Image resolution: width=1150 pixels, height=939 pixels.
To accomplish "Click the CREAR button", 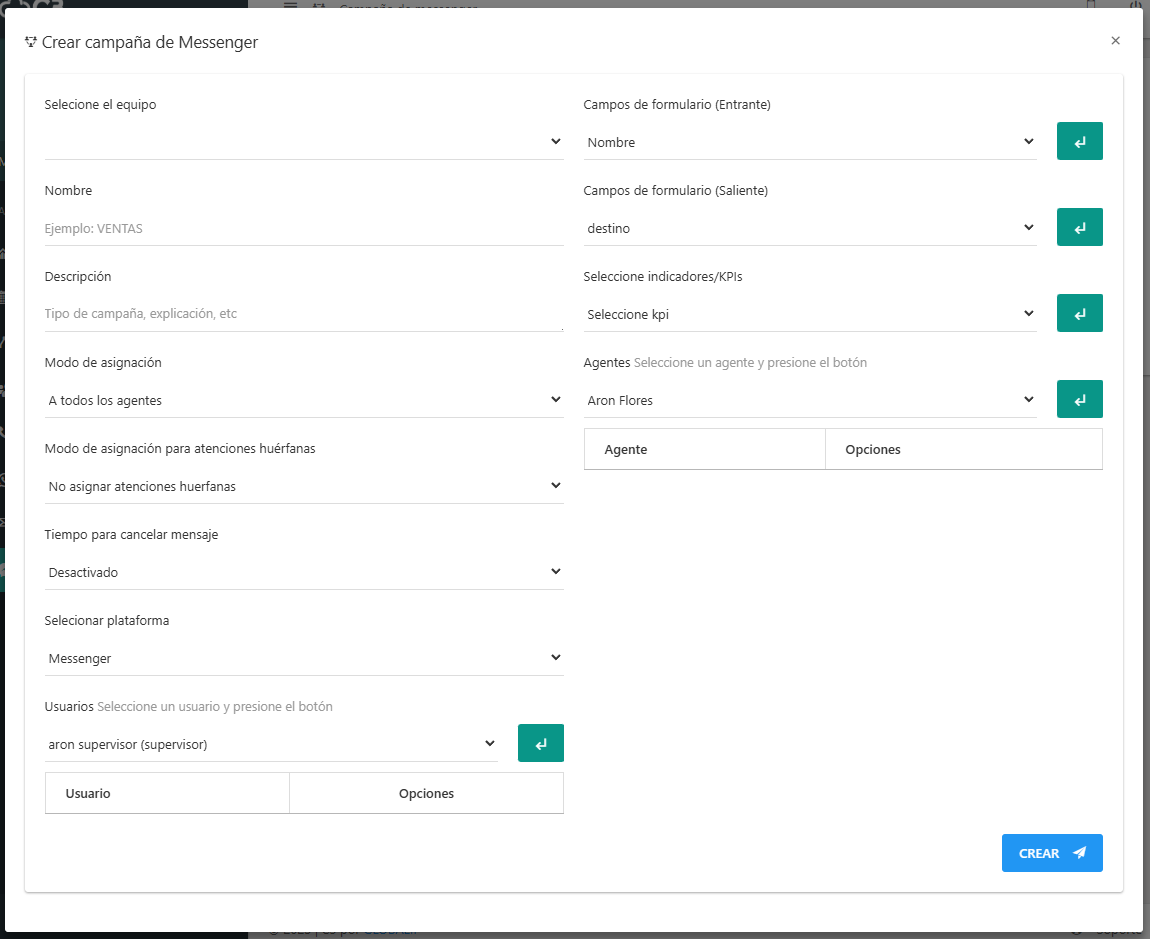I will (1051, 853).
